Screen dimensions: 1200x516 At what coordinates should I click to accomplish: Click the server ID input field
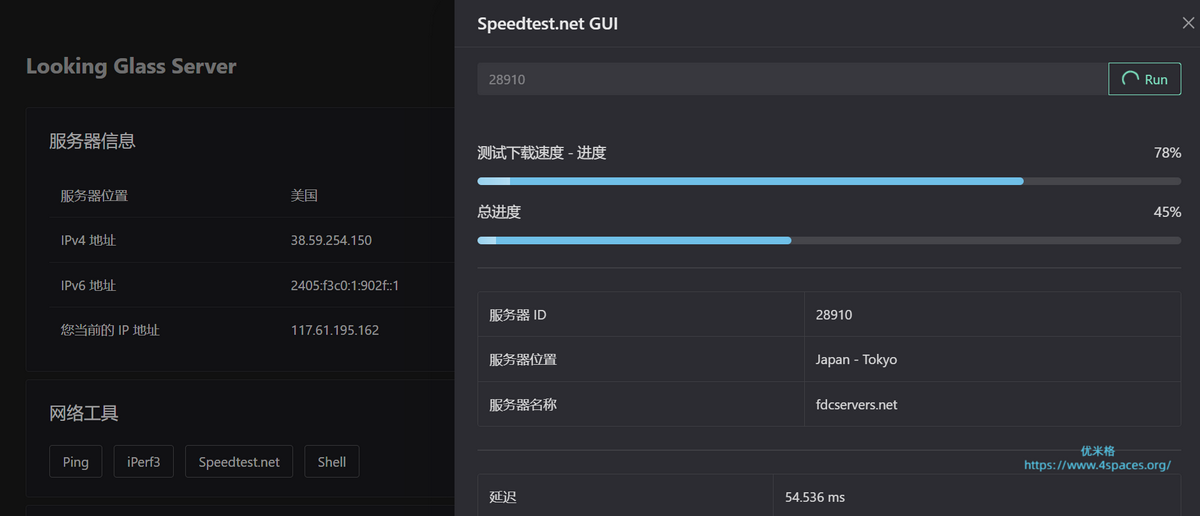[x=791, y=79]
